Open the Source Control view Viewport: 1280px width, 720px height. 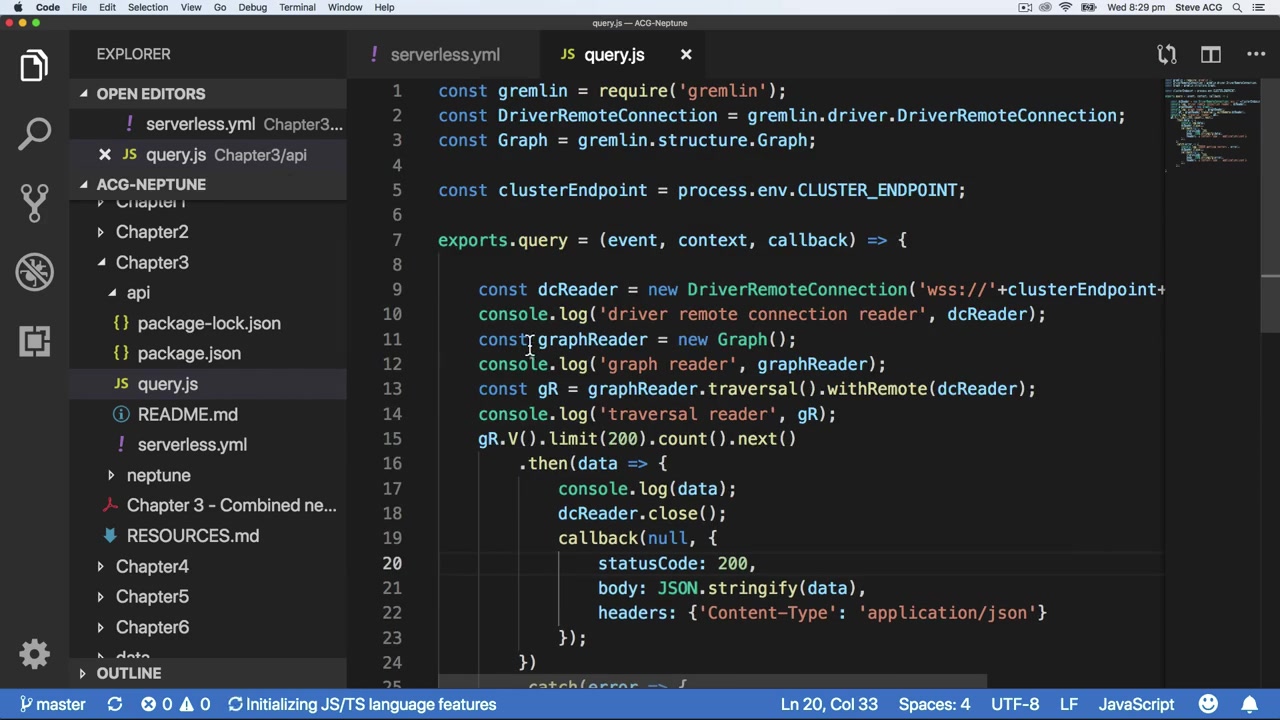[x=34, y=201]
